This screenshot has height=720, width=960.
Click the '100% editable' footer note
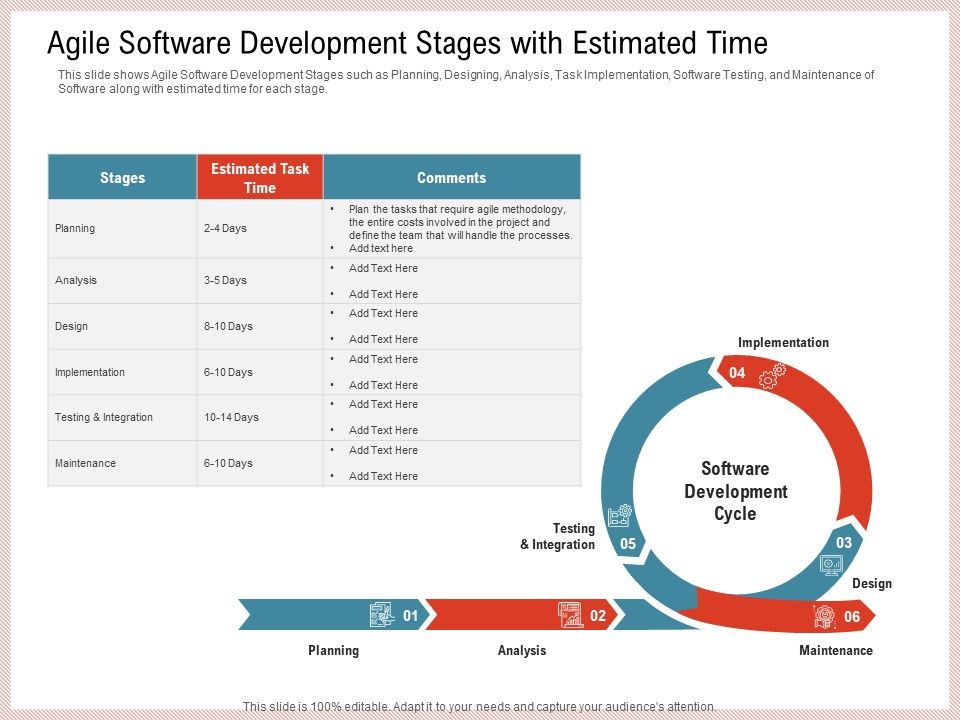[x=479, y=707]
